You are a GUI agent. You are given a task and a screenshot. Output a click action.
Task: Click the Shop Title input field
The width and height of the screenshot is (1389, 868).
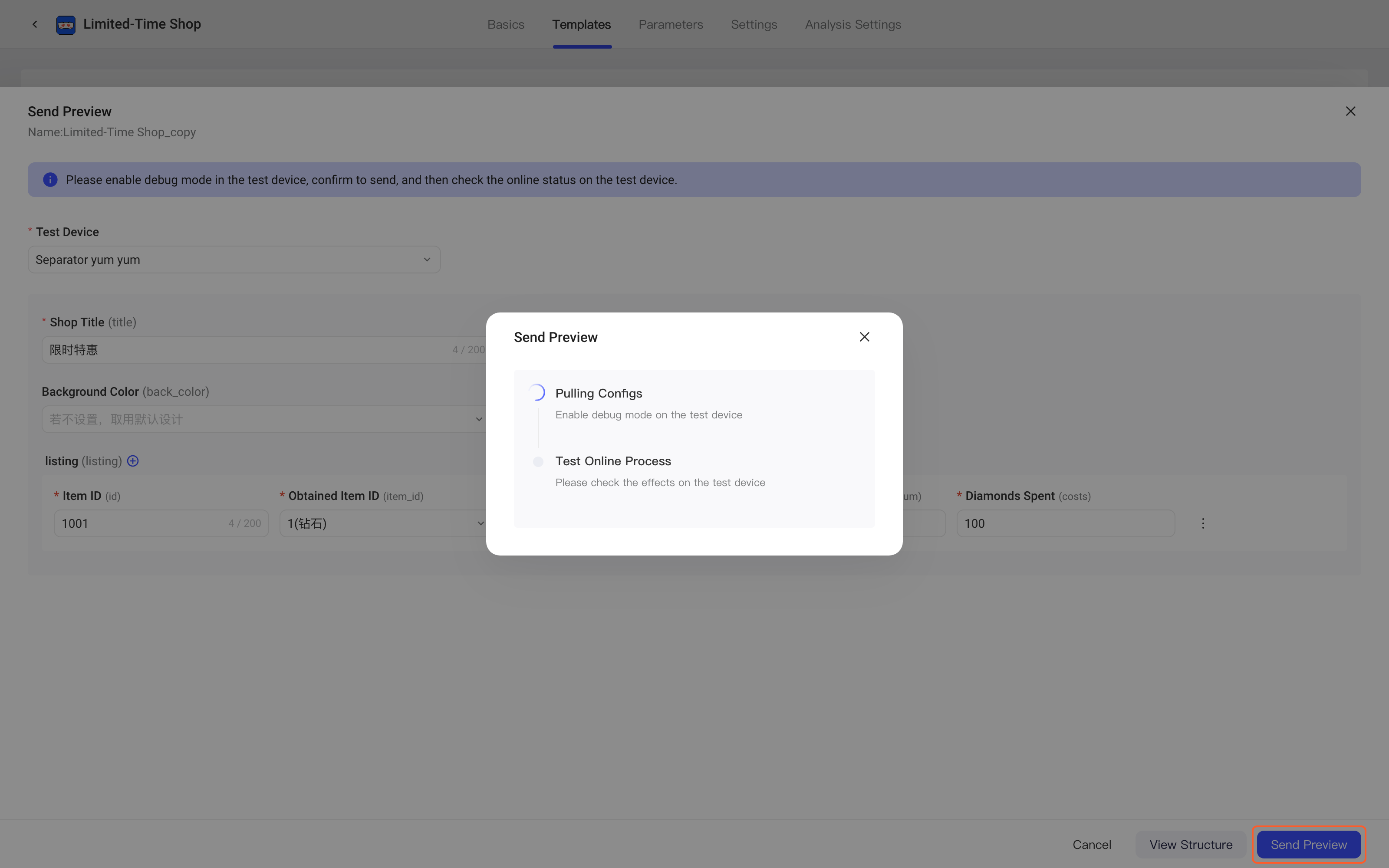(264, 350)
